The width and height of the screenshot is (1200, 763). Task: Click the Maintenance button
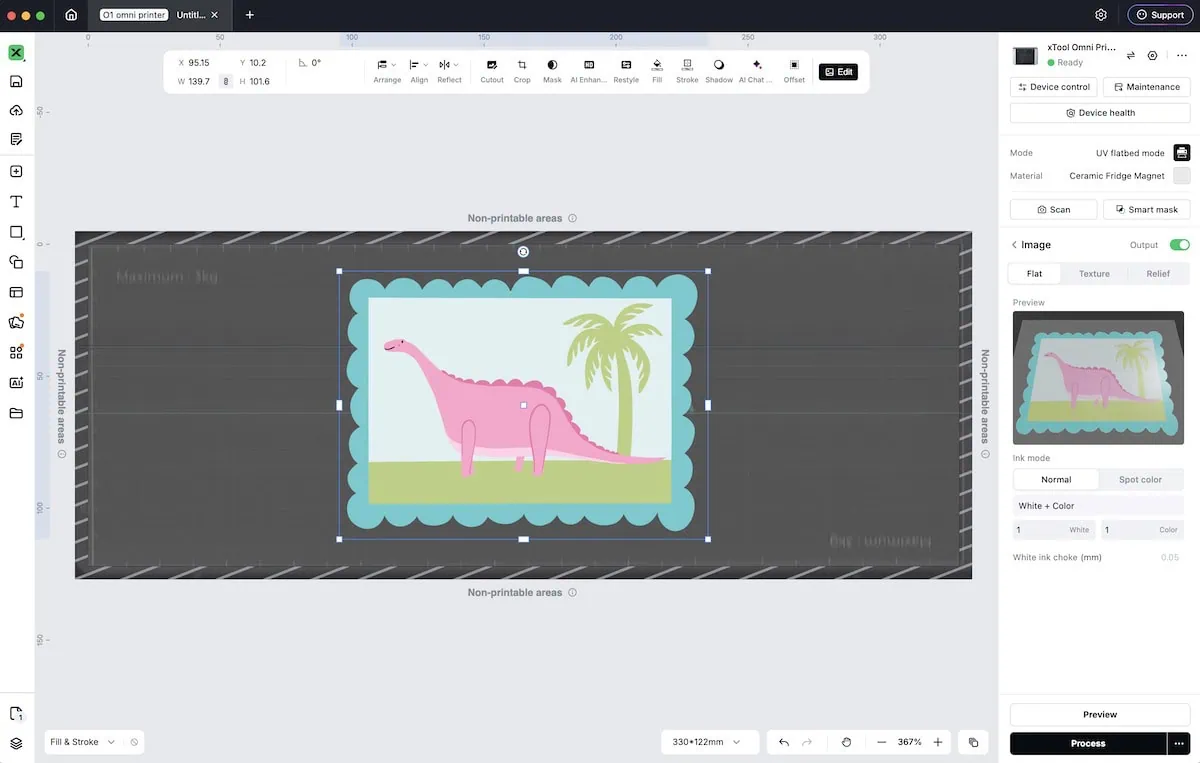click(1146, 87)
